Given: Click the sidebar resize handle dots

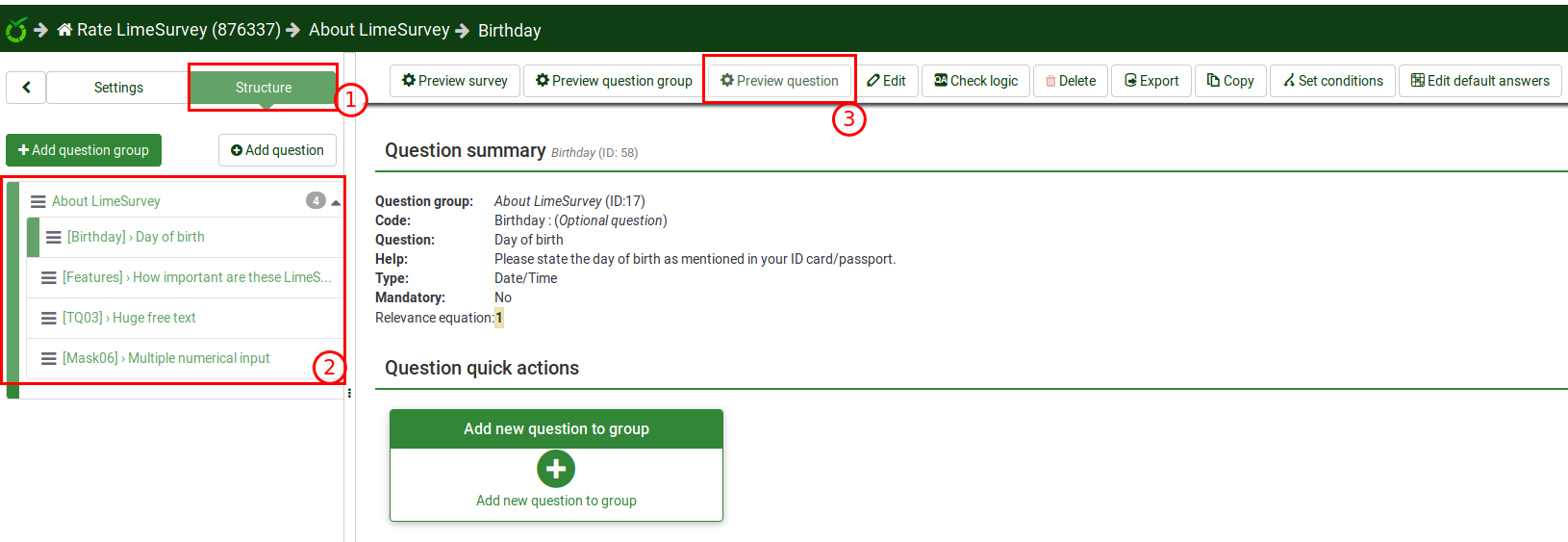Looking at the screenshot, I should pos(349,393).
